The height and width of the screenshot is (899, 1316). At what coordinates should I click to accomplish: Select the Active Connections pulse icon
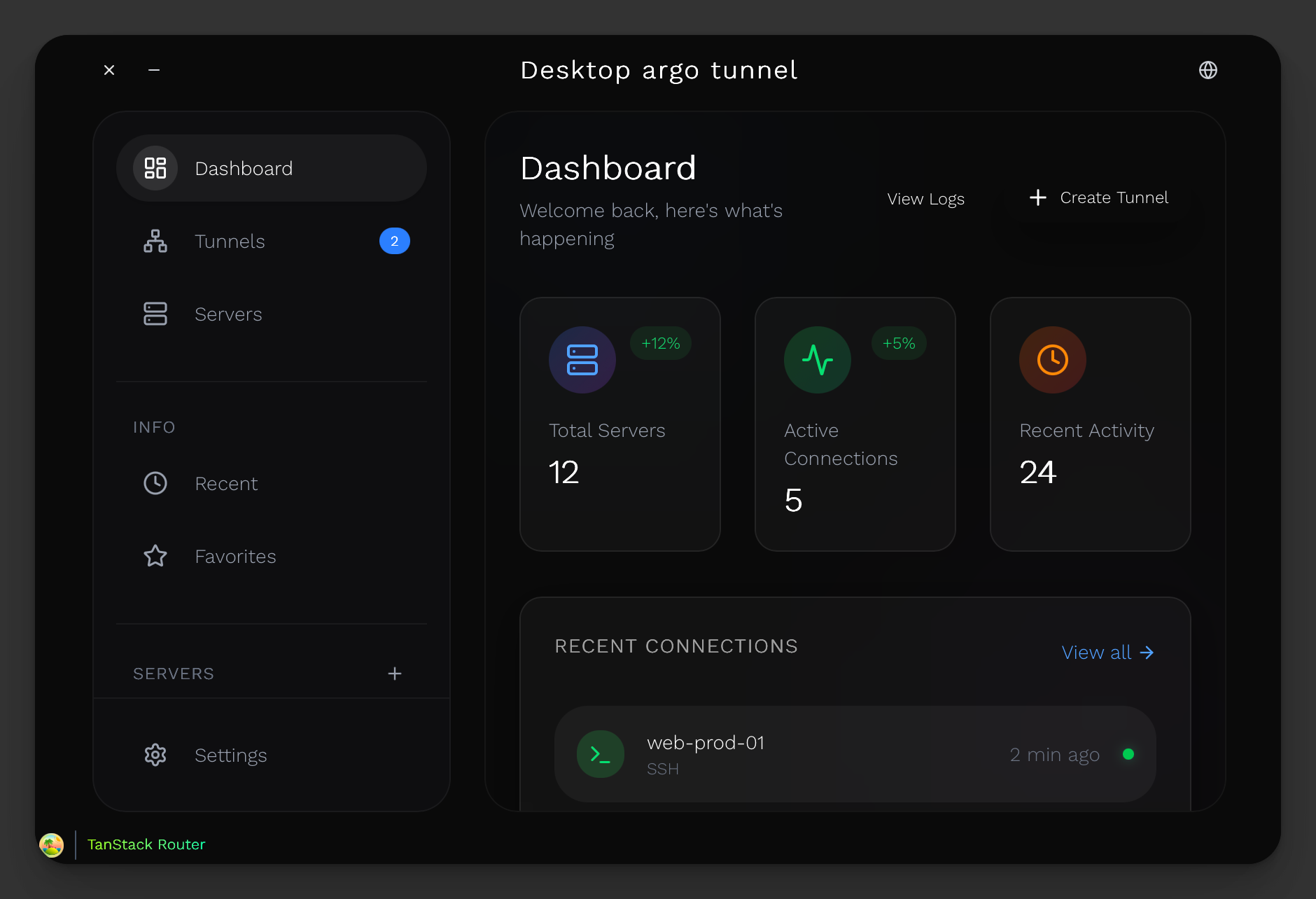point(818,360)
